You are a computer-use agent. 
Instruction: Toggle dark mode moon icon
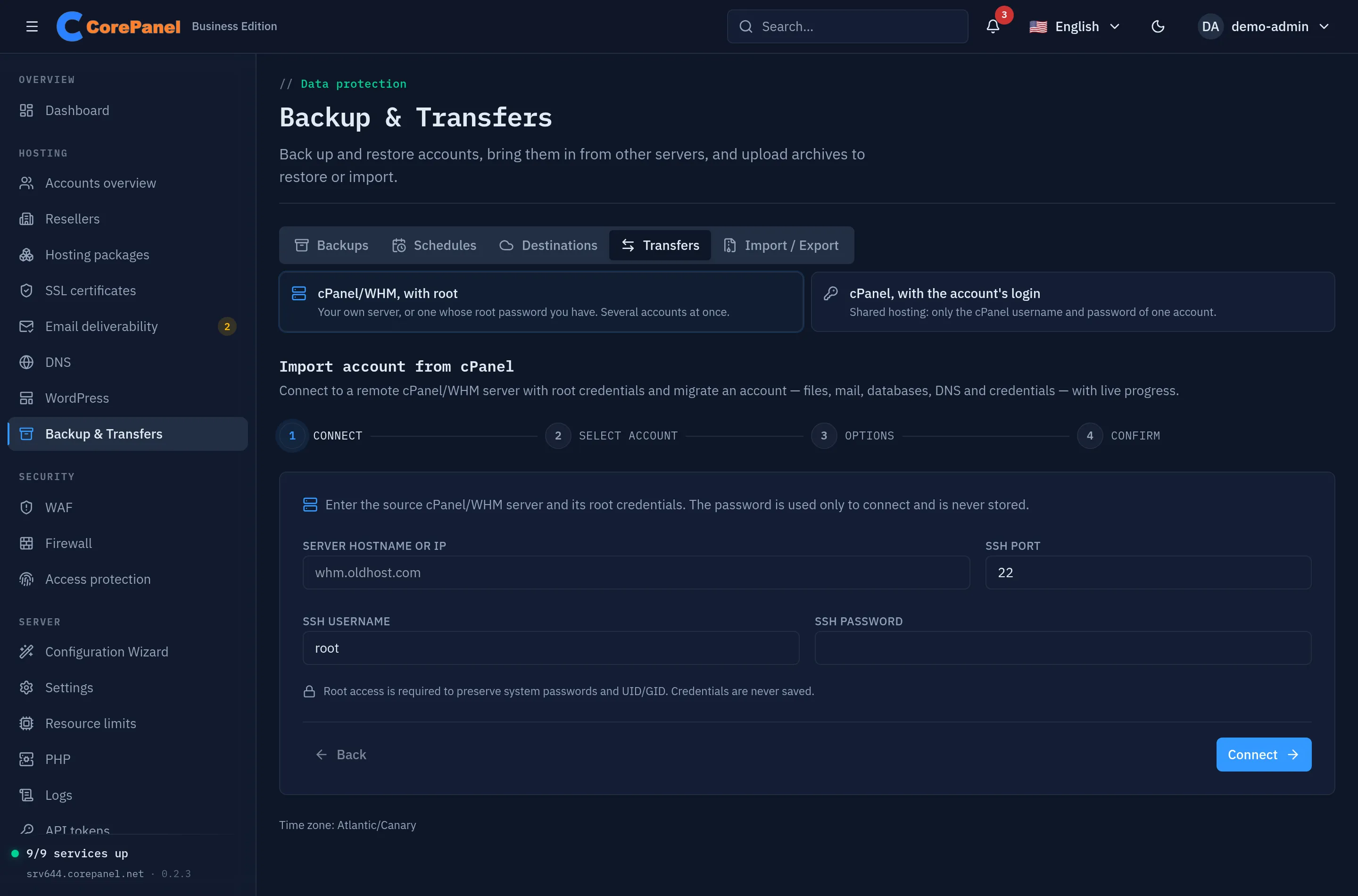(1158, 26)
